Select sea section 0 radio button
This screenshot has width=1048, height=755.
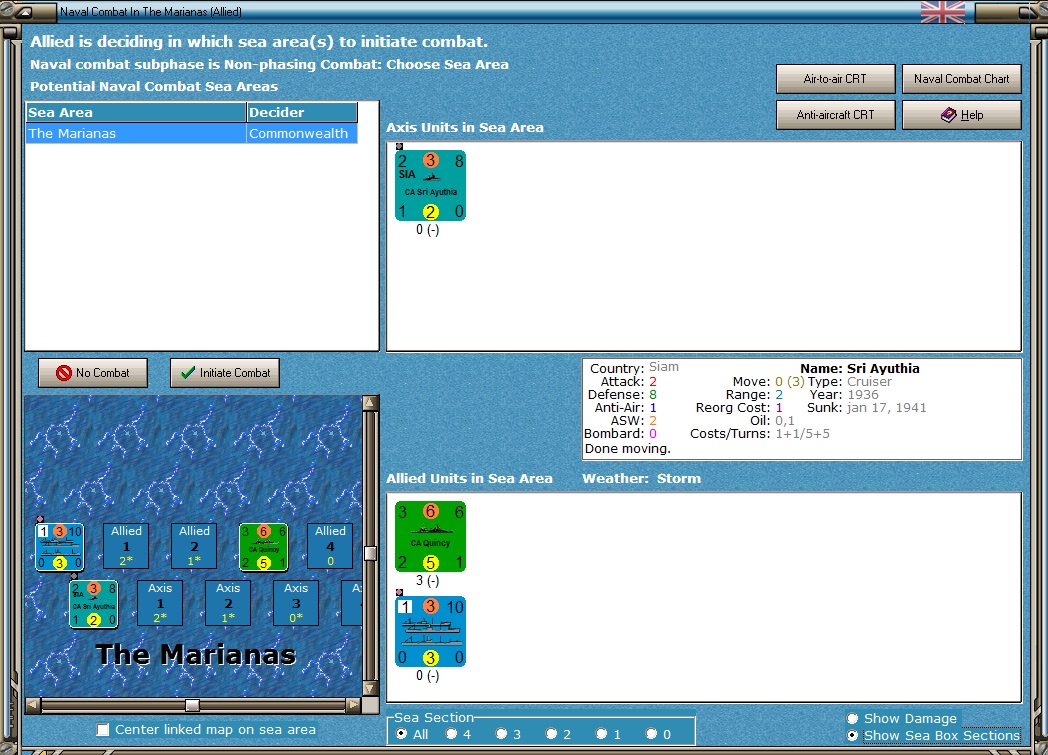pyautogui.click(x=652, y=734)
